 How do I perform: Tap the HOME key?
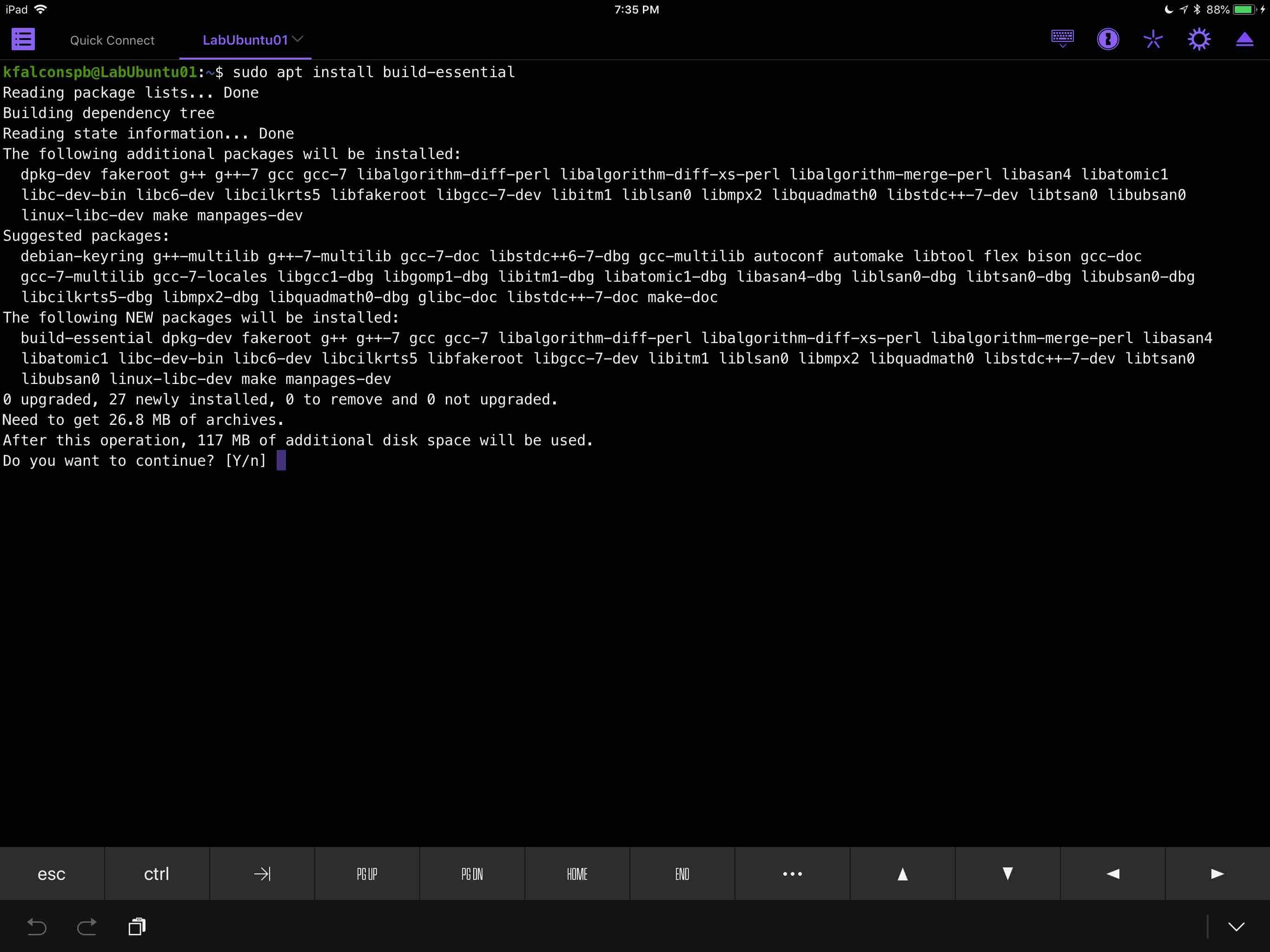point(577,873)
